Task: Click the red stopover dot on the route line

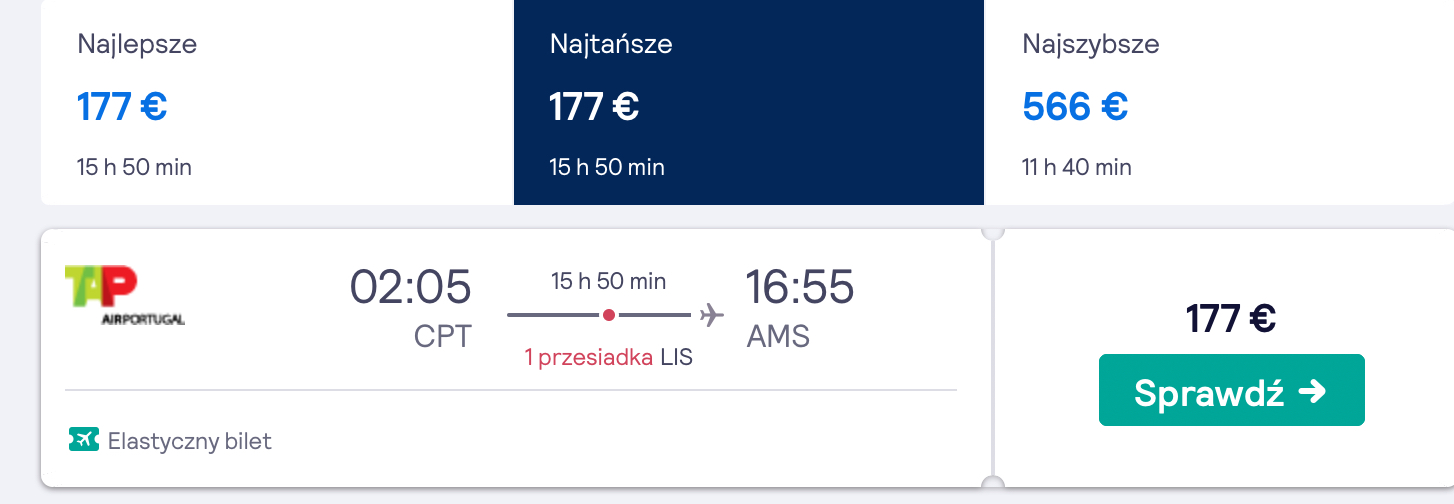Action: pyautogui.click(x=608, y=315)
